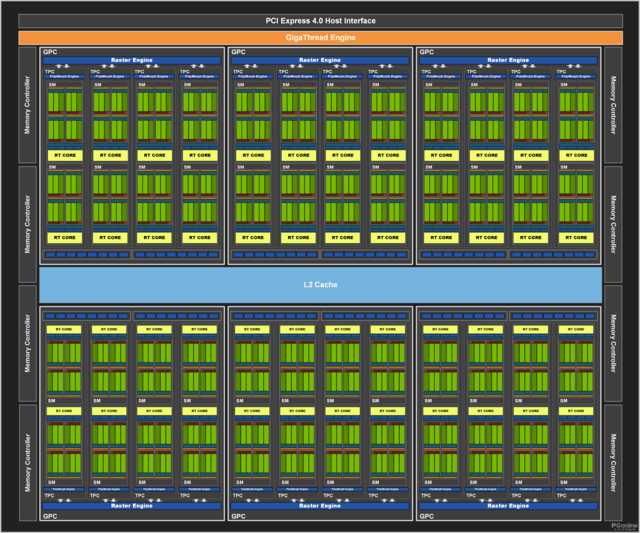640x533 pixels.
Task: Select the Raster Engine bar in top-left GPC
Action: click(132, 60)
